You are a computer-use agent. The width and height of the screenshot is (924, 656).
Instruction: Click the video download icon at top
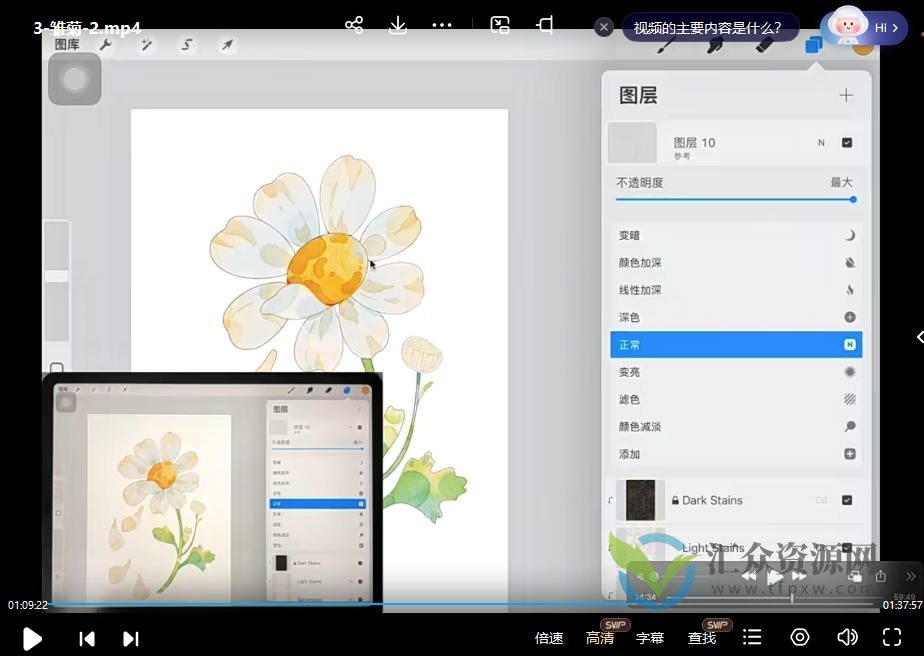(398, 25)
